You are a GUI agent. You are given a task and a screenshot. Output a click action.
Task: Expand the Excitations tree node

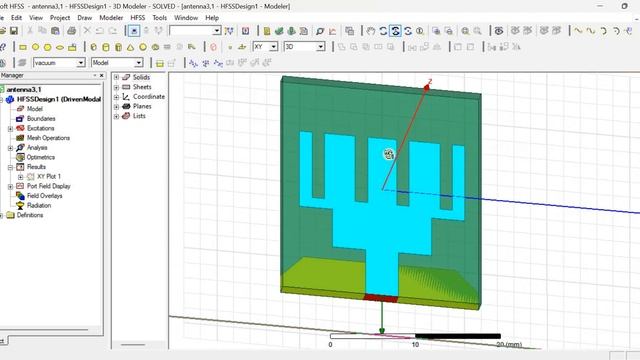click(11, 129)
